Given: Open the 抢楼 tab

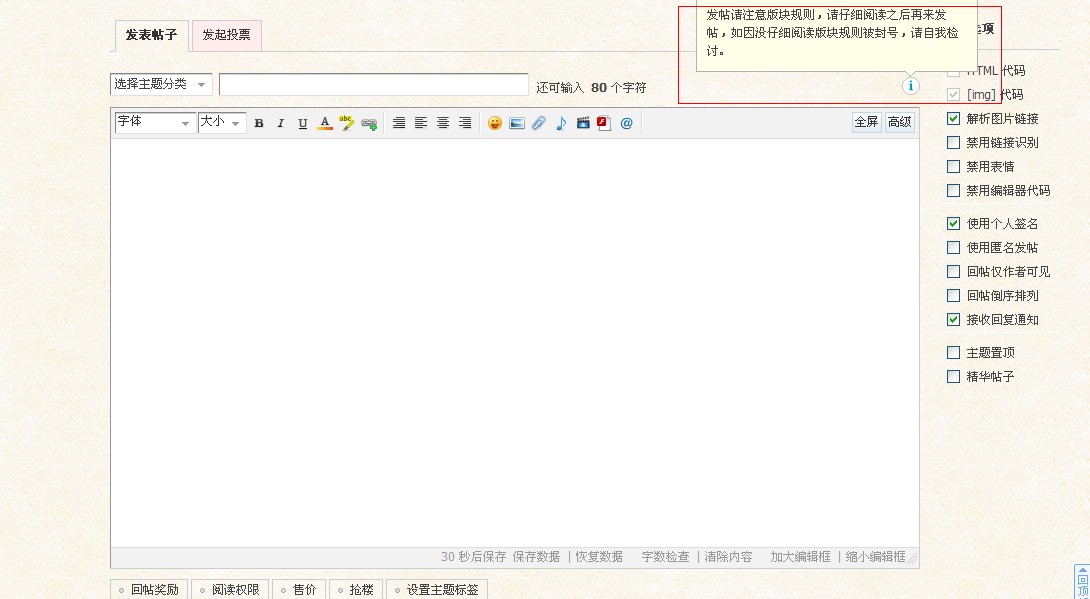Looking at the screenshot, I should coord(356,589).
